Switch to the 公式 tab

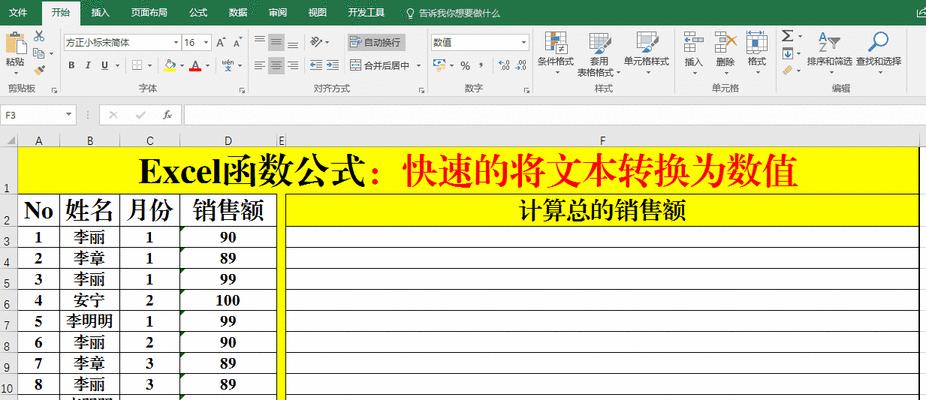198,12
